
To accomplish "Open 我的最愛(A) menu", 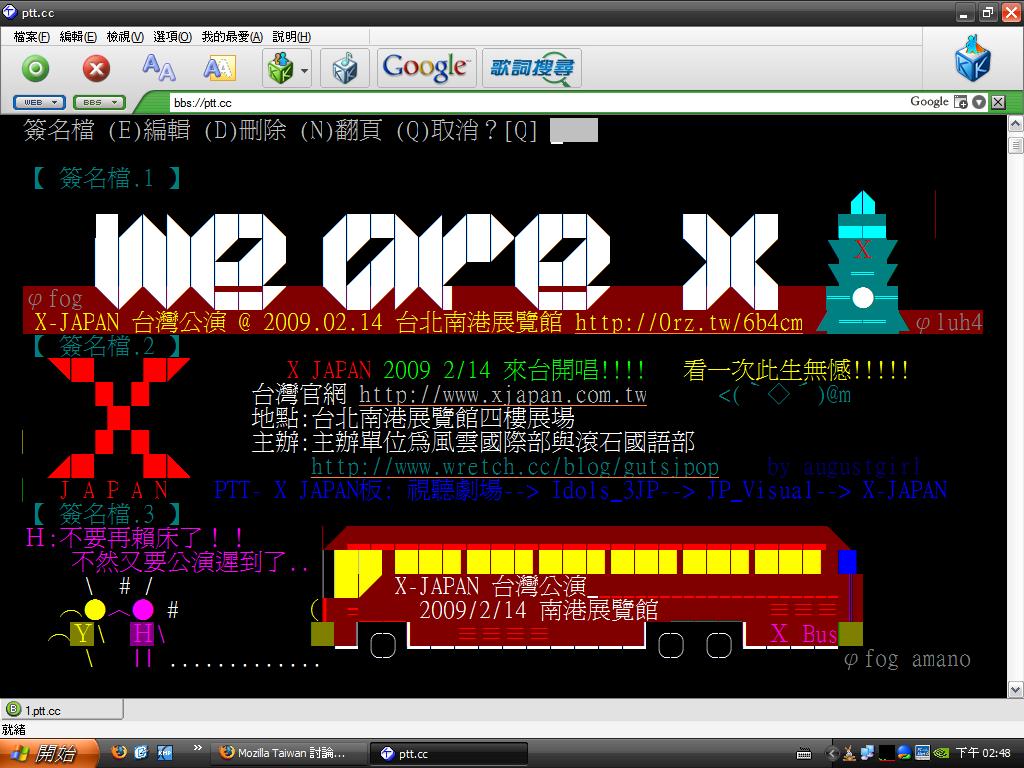I will 232,37.
